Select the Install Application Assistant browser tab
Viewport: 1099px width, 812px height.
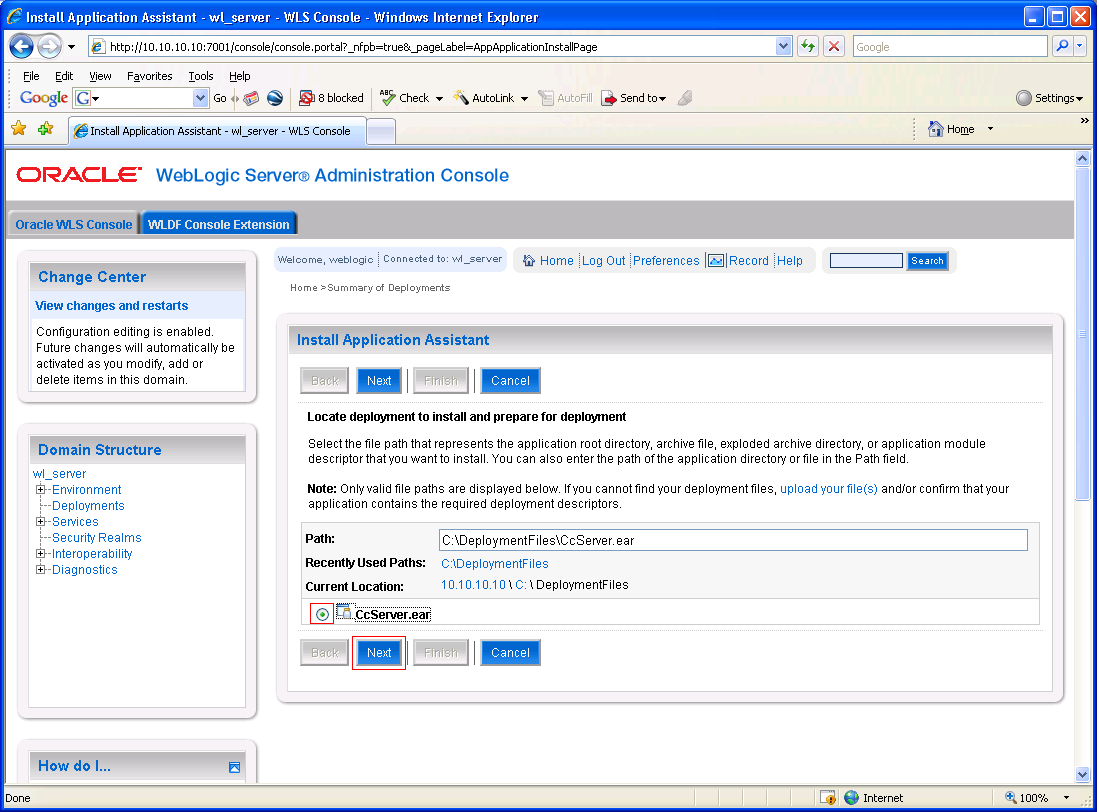(217, 131)
